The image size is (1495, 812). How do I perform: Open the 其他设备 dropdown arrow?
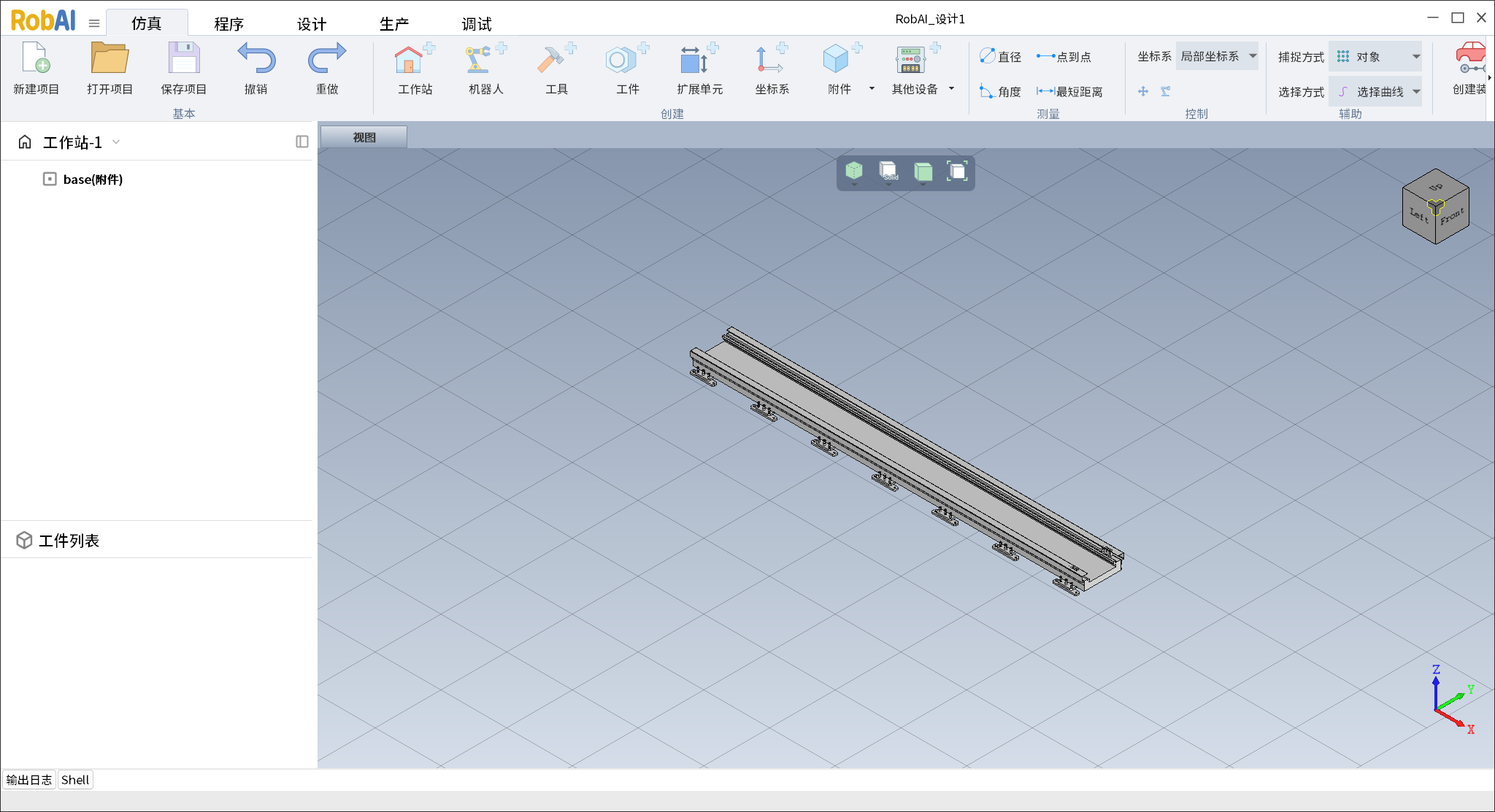[951, 88]
